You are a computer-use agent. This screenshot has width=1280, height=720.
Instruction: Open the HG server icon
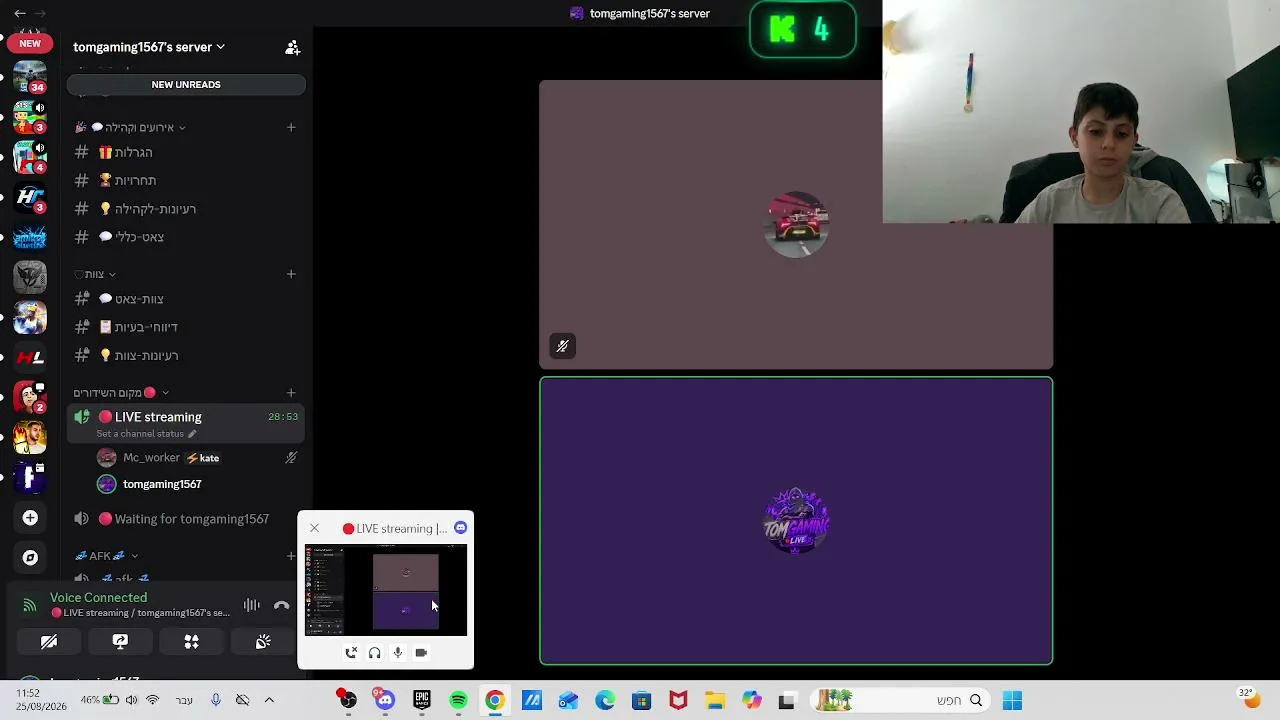[x=30, y=197]
